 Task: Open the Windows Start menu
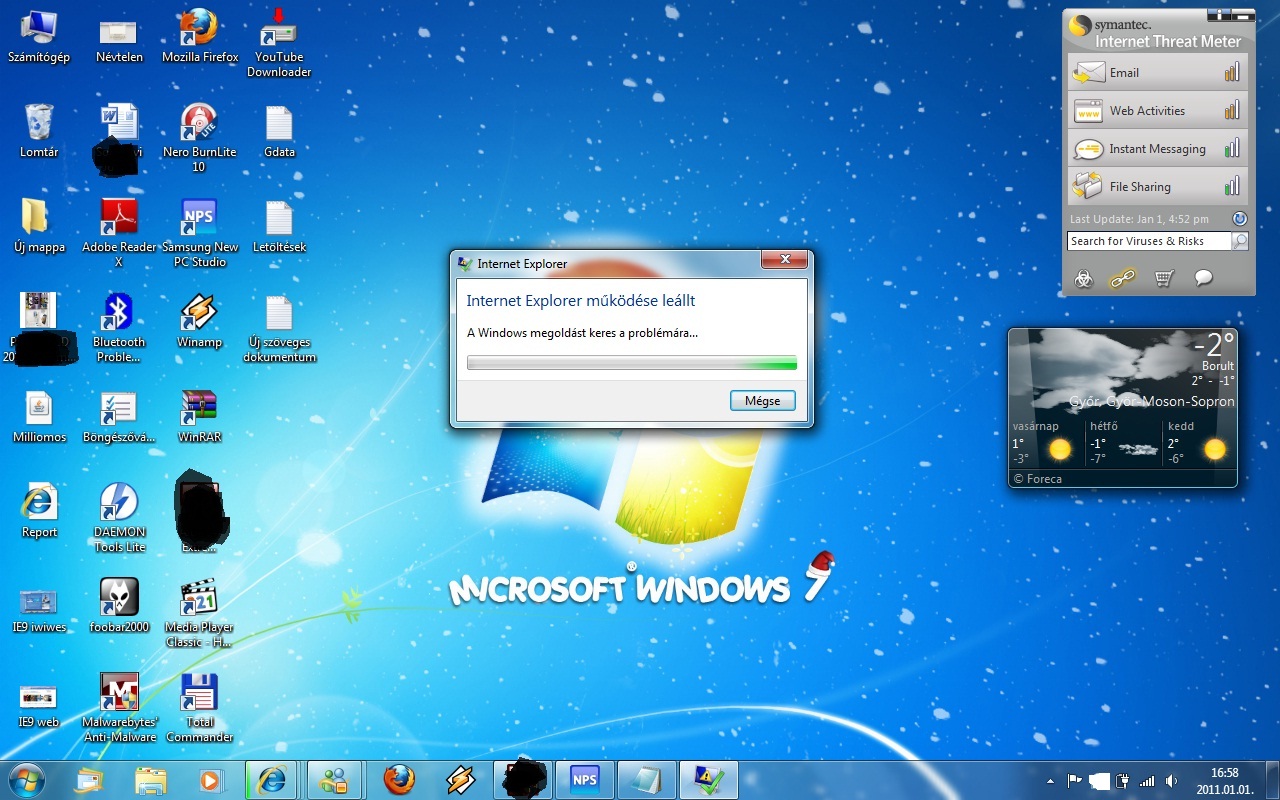(26, 780)
